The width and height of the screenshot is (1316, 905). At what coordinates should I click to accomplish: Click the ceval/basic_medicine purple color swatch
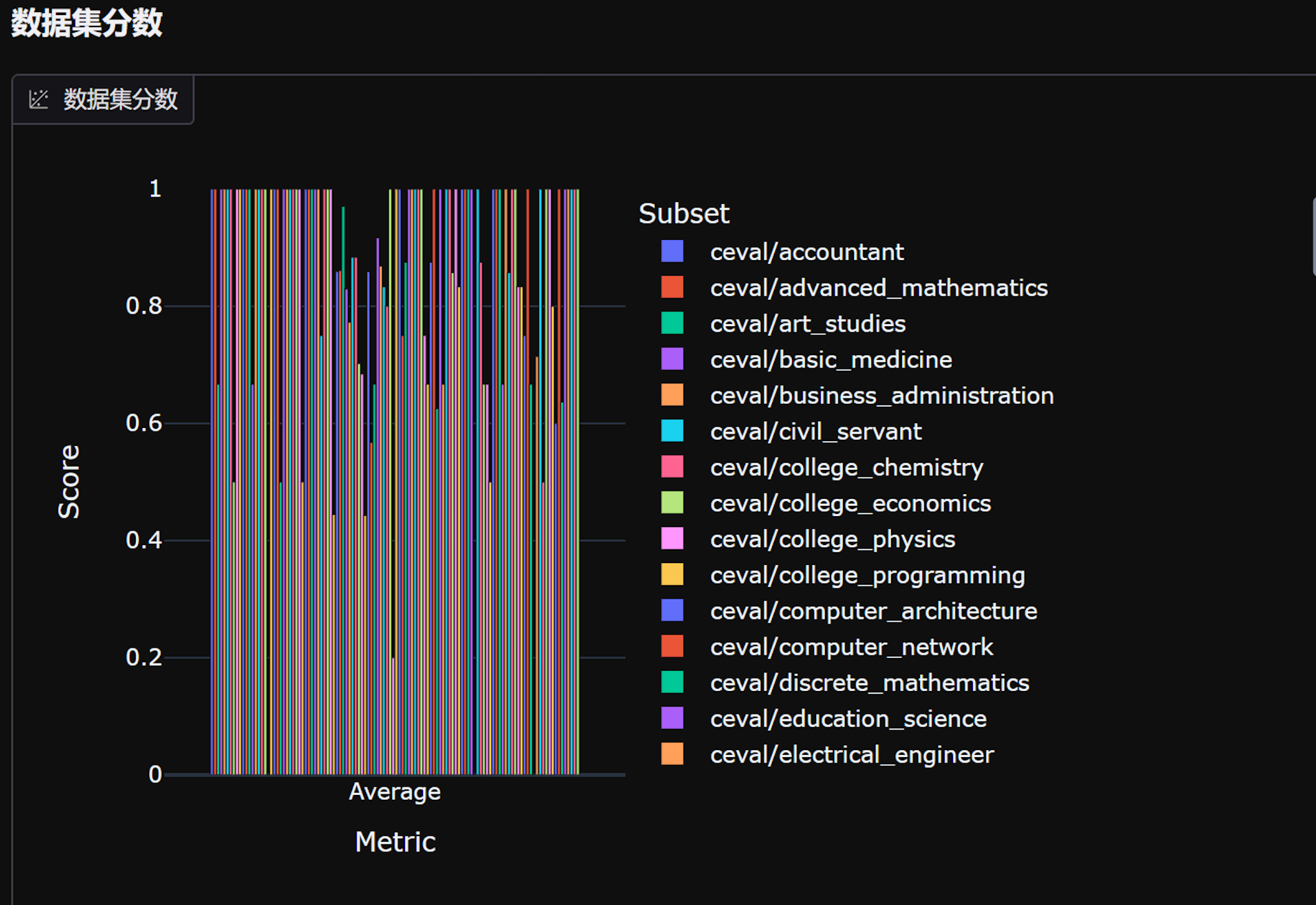coord(672,359)
